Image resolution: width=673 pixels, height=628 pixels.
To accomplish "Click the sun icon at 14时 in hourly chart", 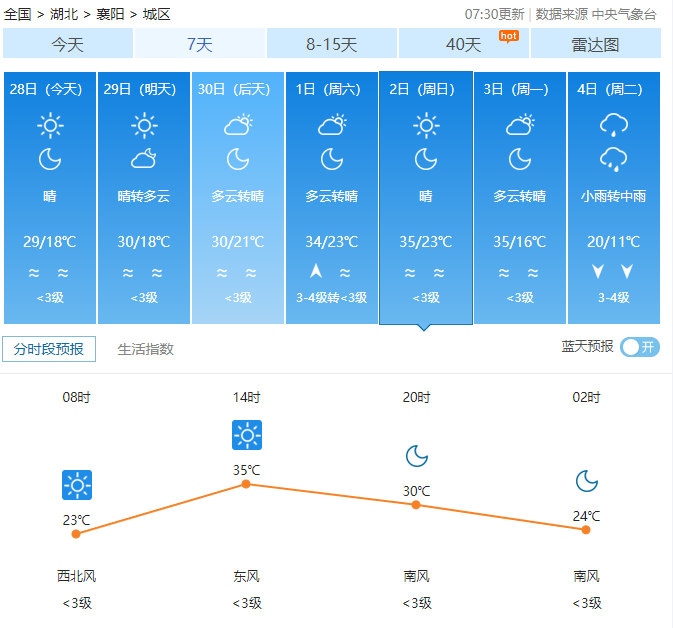I will coord(247,435).
